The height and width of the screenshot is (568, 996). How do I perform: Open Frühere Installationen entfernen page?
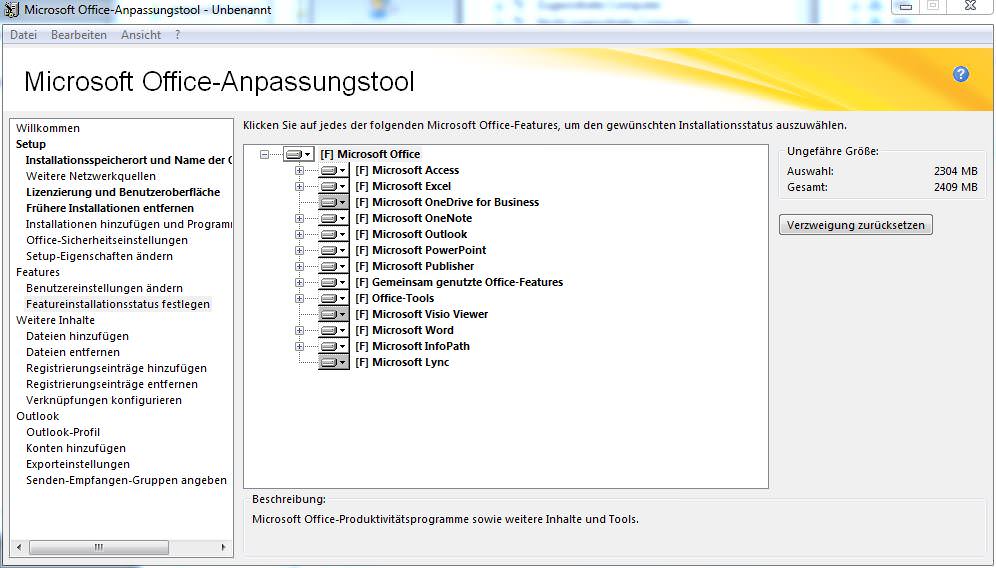pyautogui.click(x=110, y=208)
